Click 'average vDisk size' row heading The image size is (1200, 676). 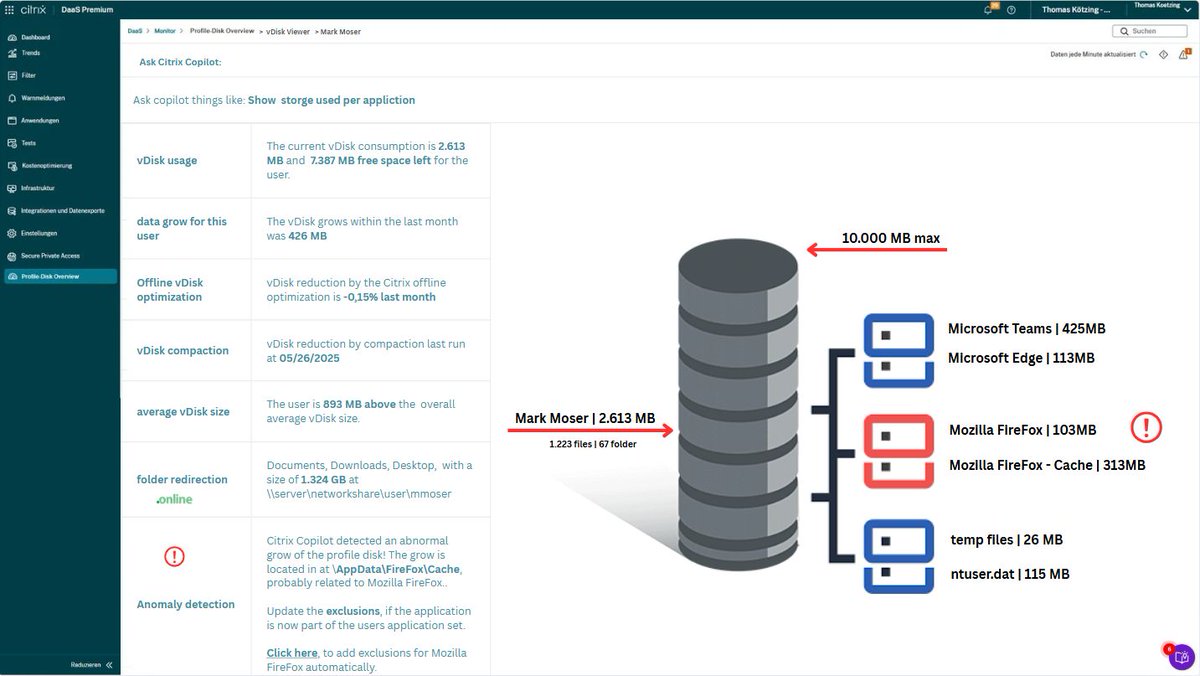(183, 411)
